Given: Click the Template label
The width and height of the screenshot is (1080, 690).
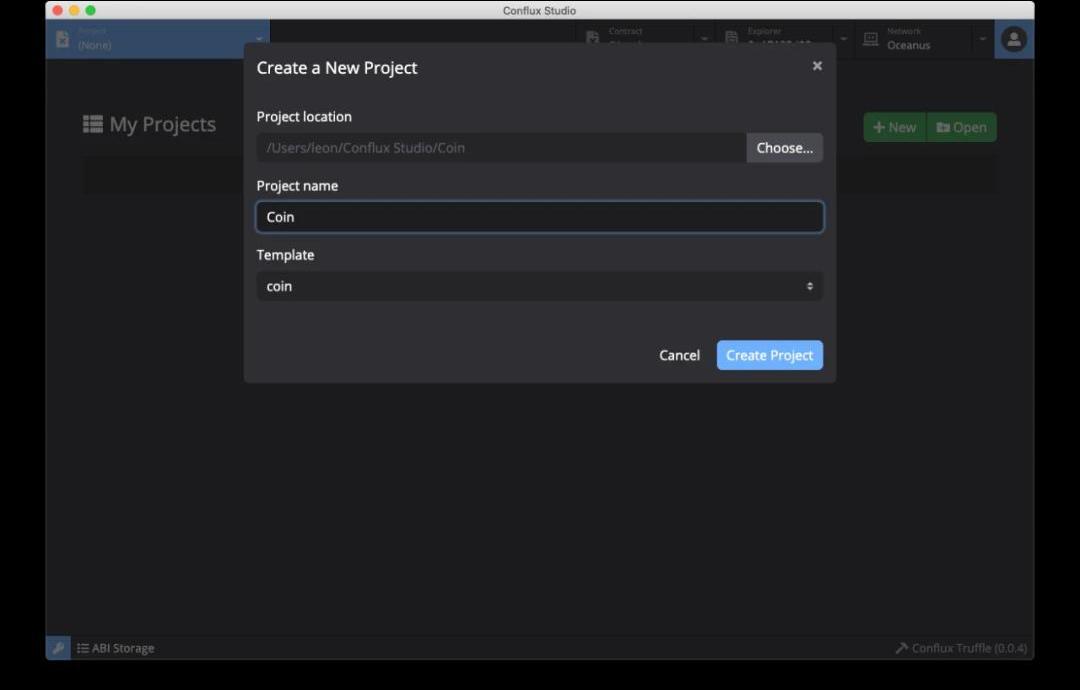Looking at the screenshot, I should click(x=285, y=255).
